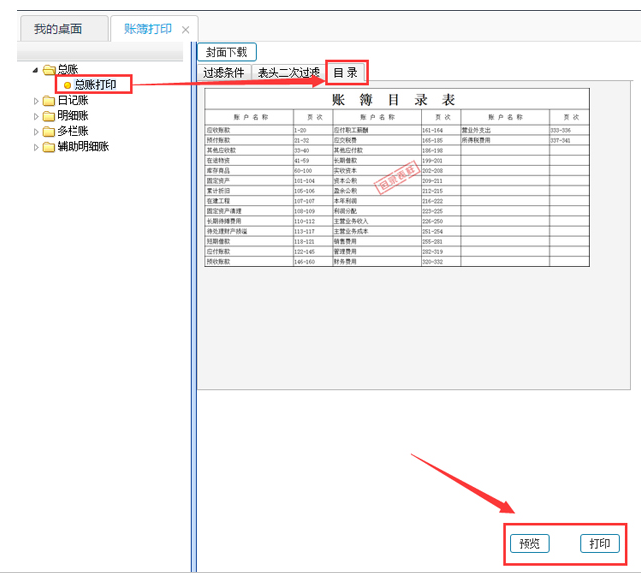This screenshot has width=641, height=573.
Task: Click the 在建工程 cell
Action: pyautogui.click(x=249, y=201)
